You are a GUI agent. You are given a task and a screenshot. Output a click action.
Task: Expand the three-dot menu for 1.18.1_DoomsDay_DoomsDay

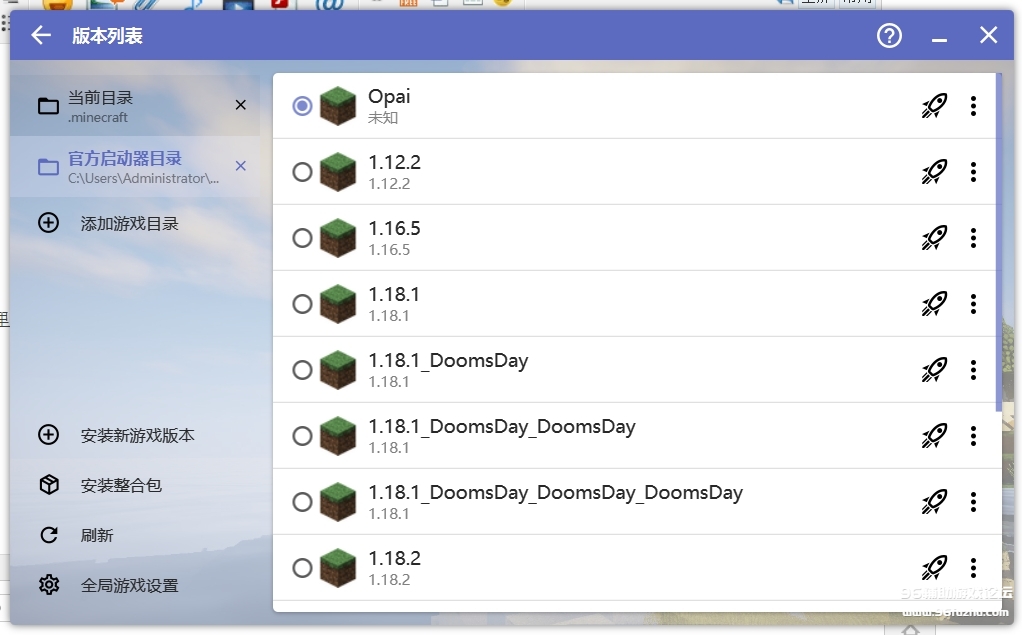(973, 436)
